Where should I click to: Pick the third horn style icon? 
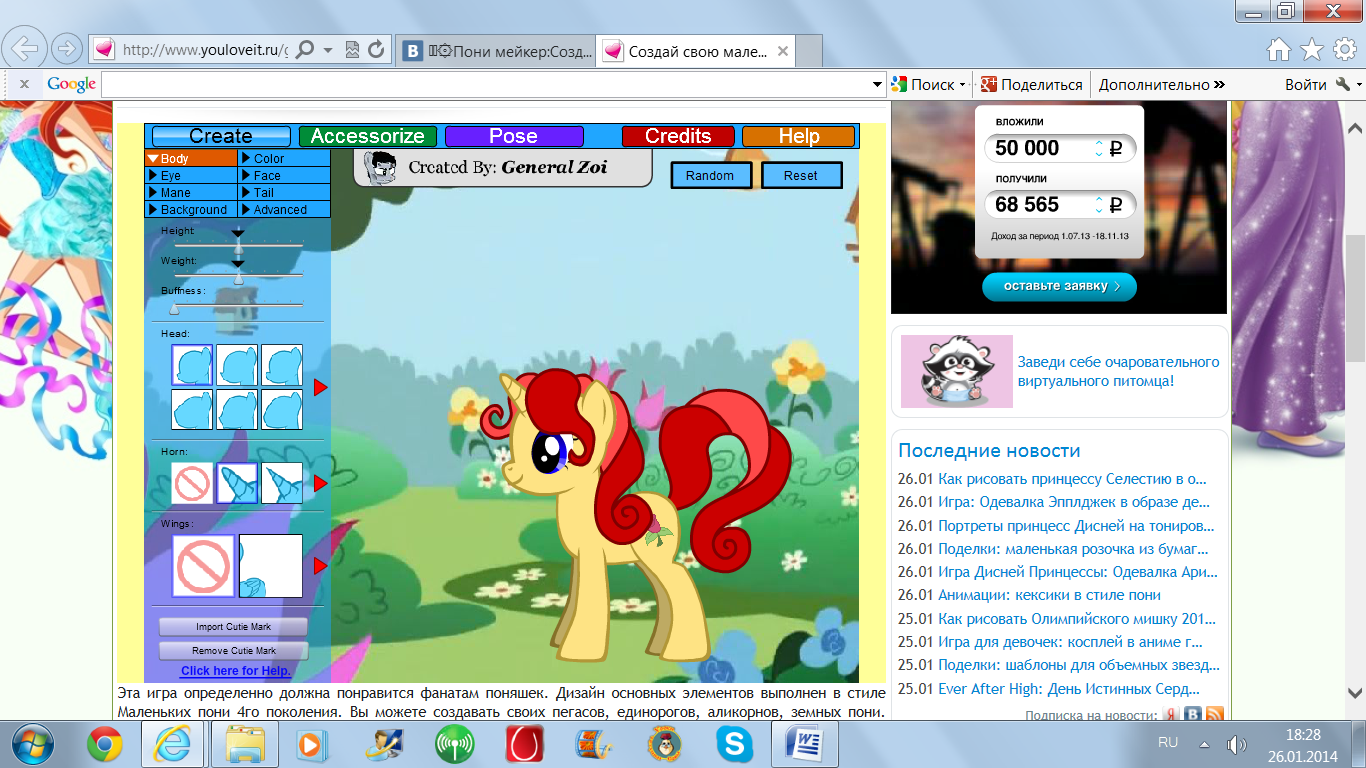pyautogui.click(x=282, y=483)
